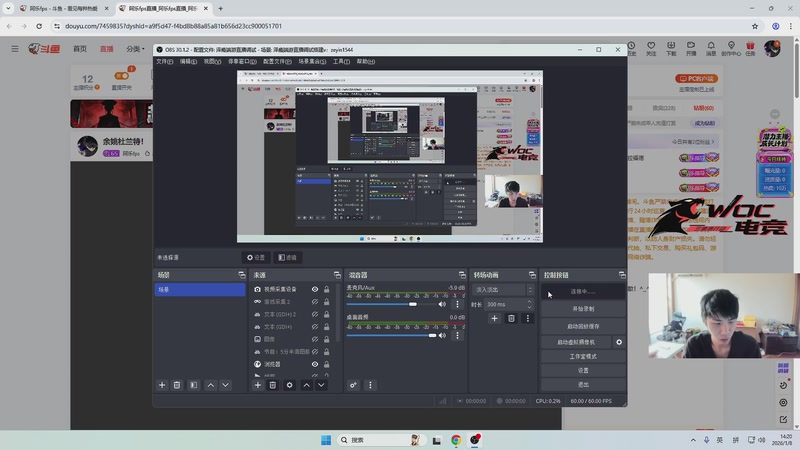The image size is (800, 450).
Task: Open Douyu 消息 bell icon in header
Action: click(711, 48)
